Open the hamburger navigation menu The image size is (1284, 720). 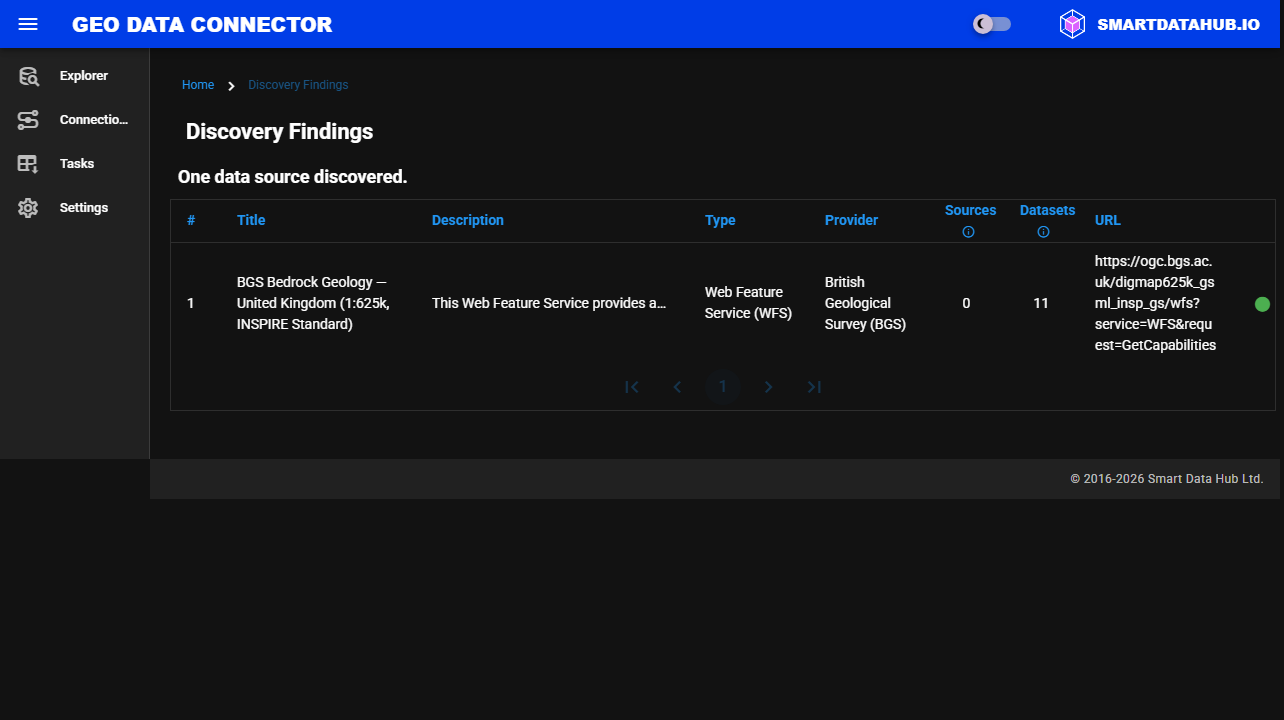(28, 24)
